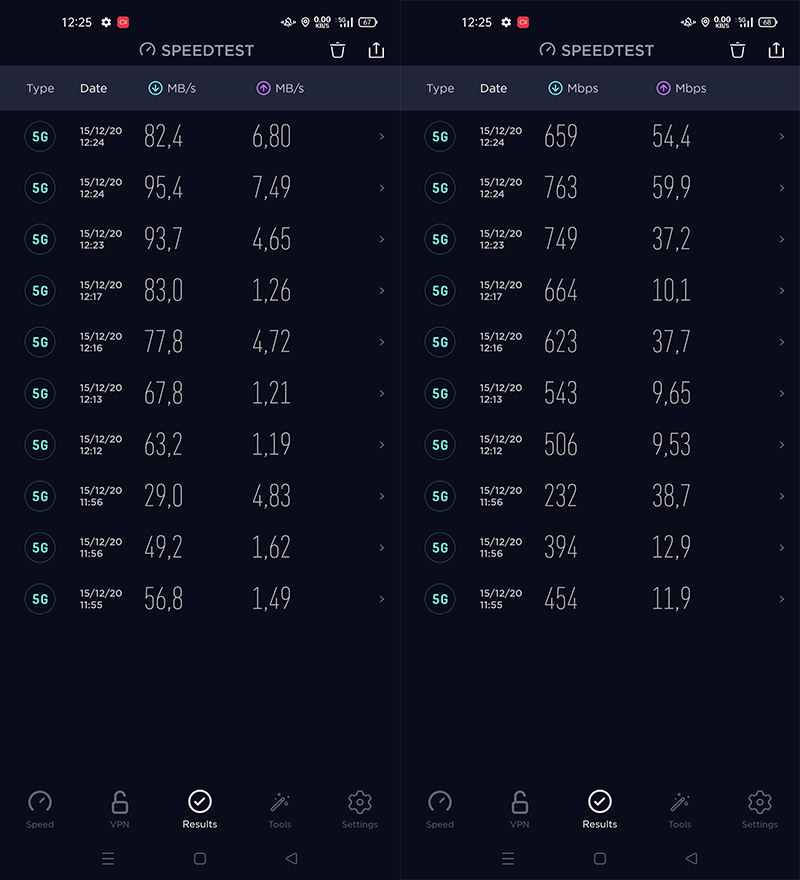Image resolution: width=800 pixels, height=880 pixels.
Task: Tap 5G badge of the 82,4 MB/s result
Action: click(40, 136)
